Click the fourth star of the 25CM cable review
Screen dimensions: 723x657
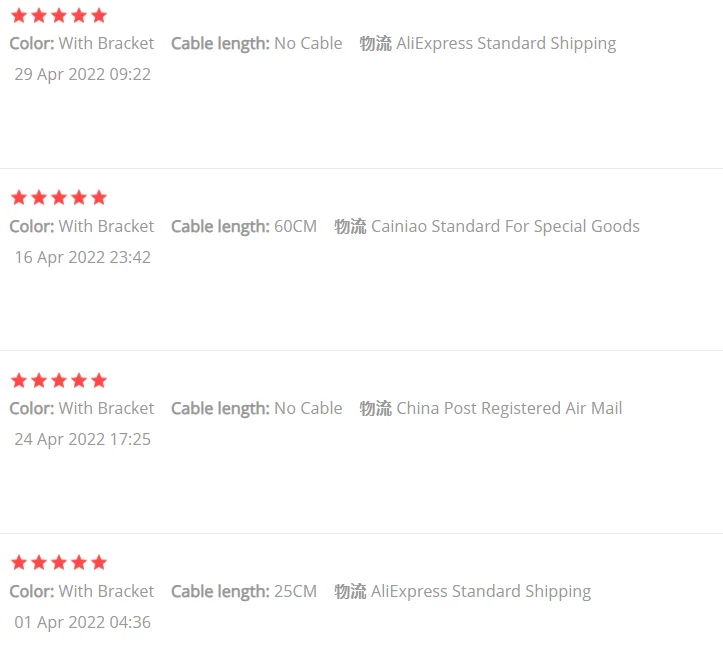point(78,562)
